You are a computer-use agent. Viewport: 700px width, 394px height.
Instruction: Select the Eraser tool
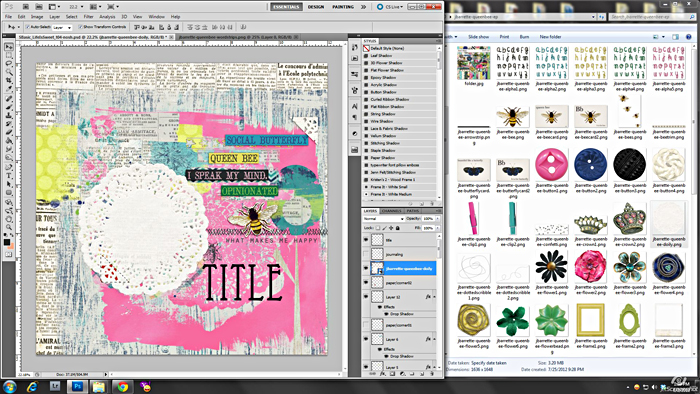coord(8,133)
